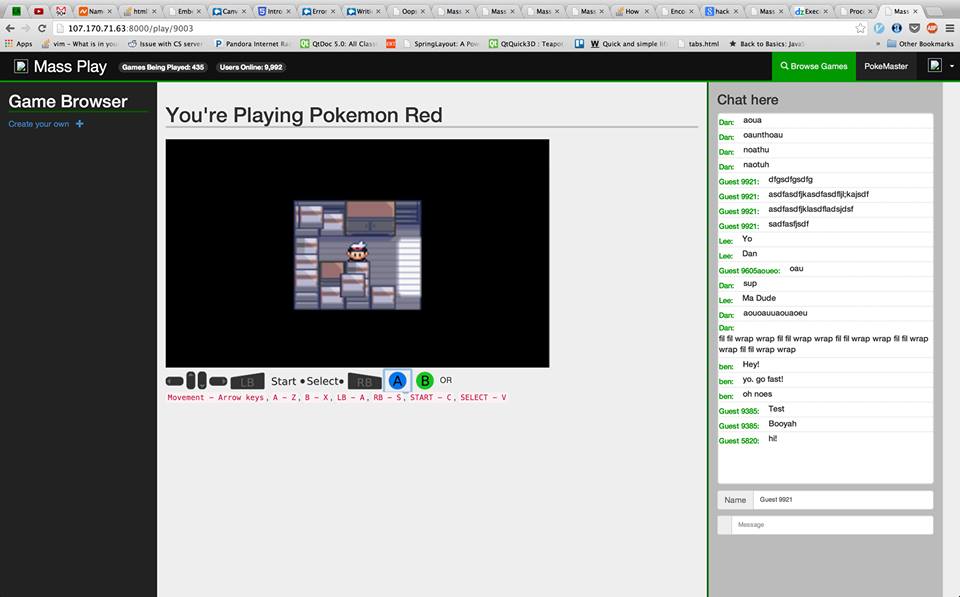
Task: Expand the user menu dropdown caret
Action: point(951,66)
